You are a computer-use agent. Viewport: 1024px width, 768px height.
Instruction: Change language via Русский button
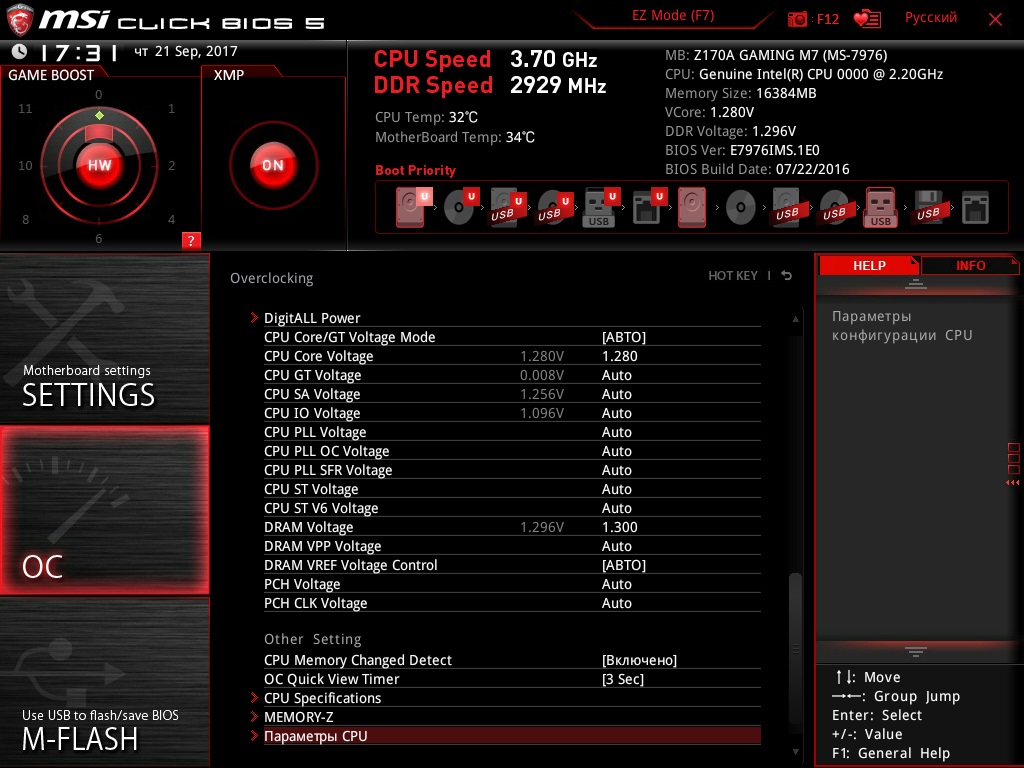(931, 18)
